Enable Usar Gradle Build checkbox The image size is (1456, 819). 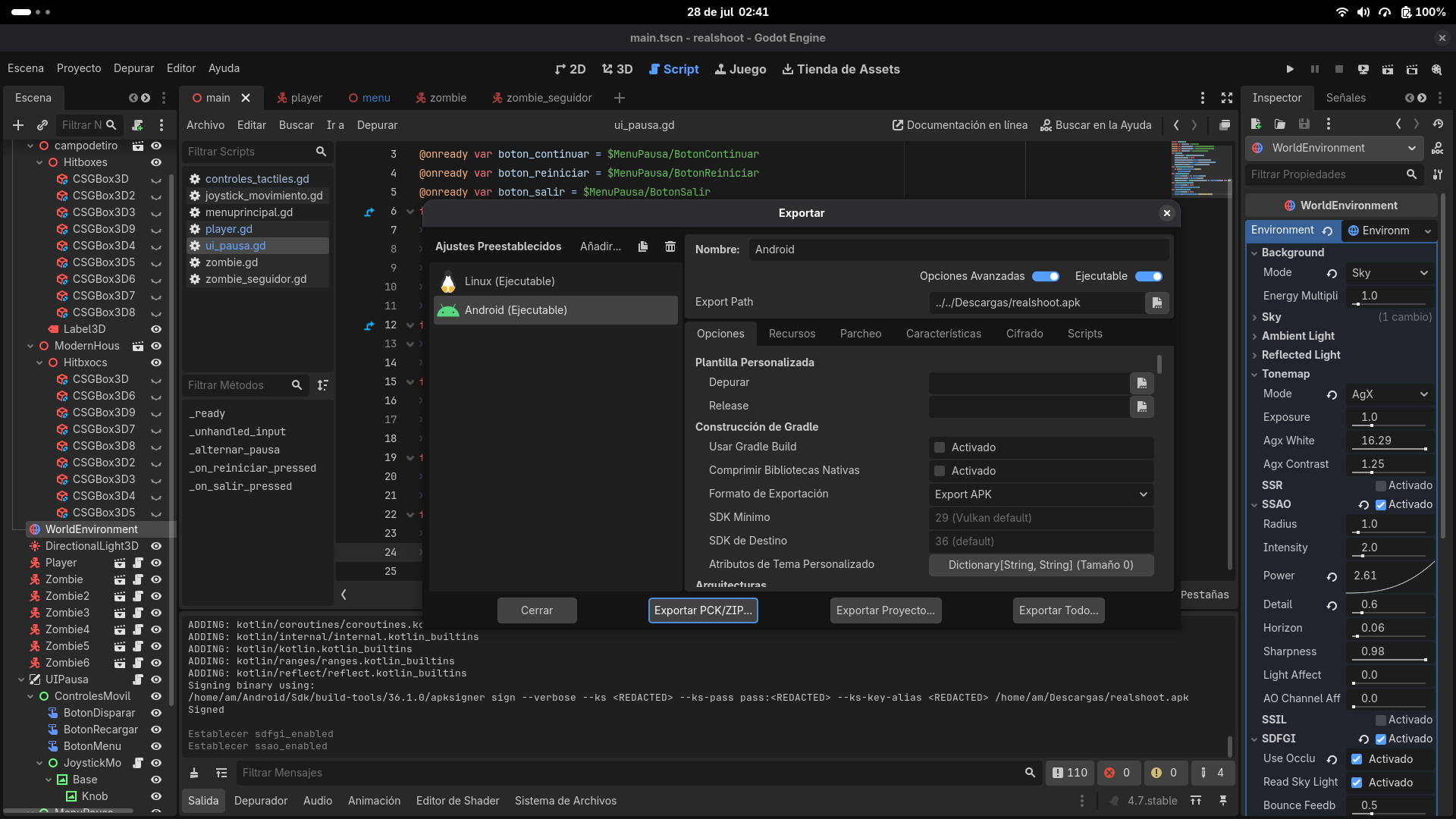[x=940, y=447]
